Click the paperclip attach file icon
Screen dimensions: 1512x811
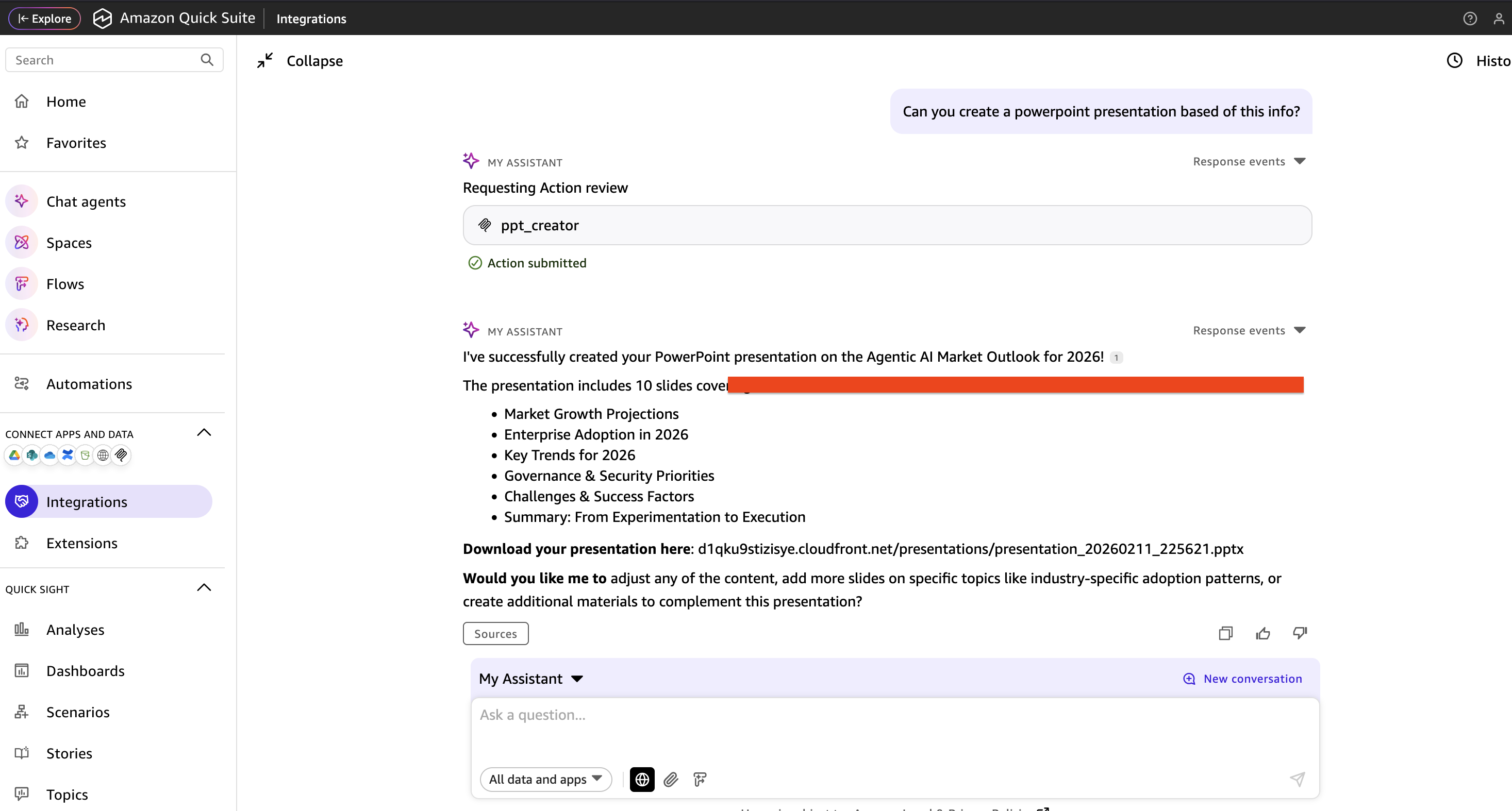(x=670, y=779)
